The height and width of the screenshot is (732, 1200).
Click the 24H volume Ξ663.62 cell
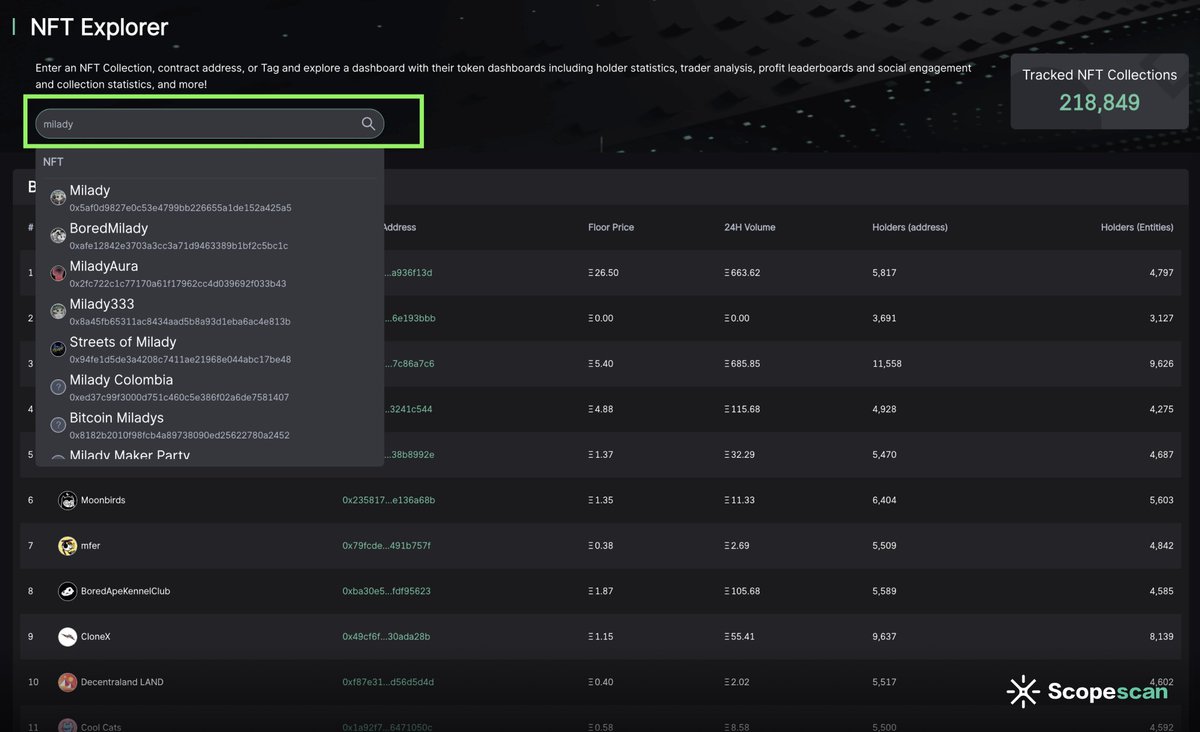[742, 273]
